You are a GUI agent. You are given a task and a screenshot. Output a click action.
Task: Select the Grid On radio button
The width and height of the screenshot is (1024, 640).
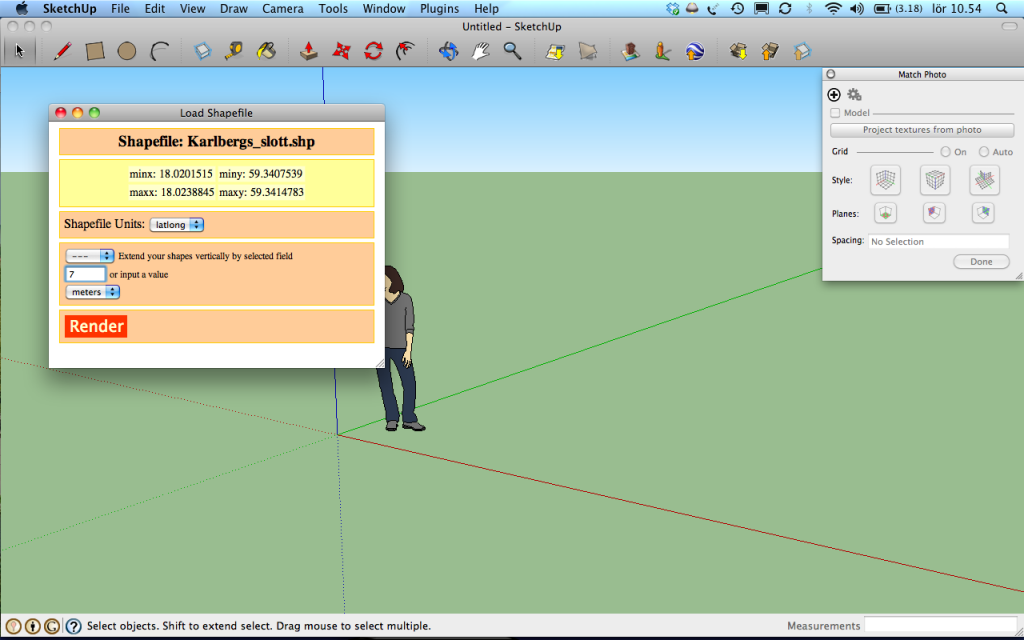(x=946, y=152)
